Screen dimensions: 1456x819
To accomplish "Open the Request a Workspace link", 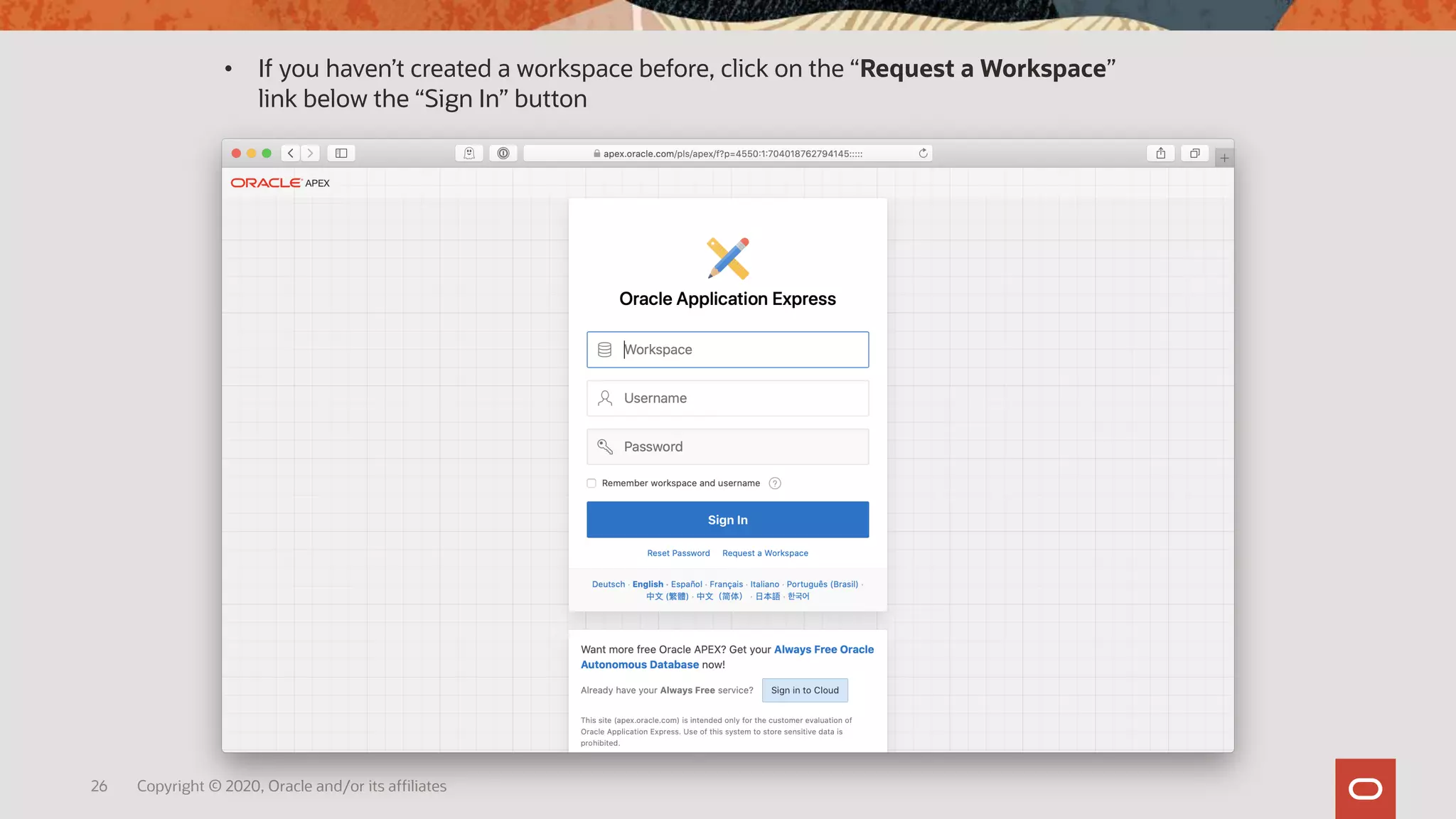I will 765,553.
